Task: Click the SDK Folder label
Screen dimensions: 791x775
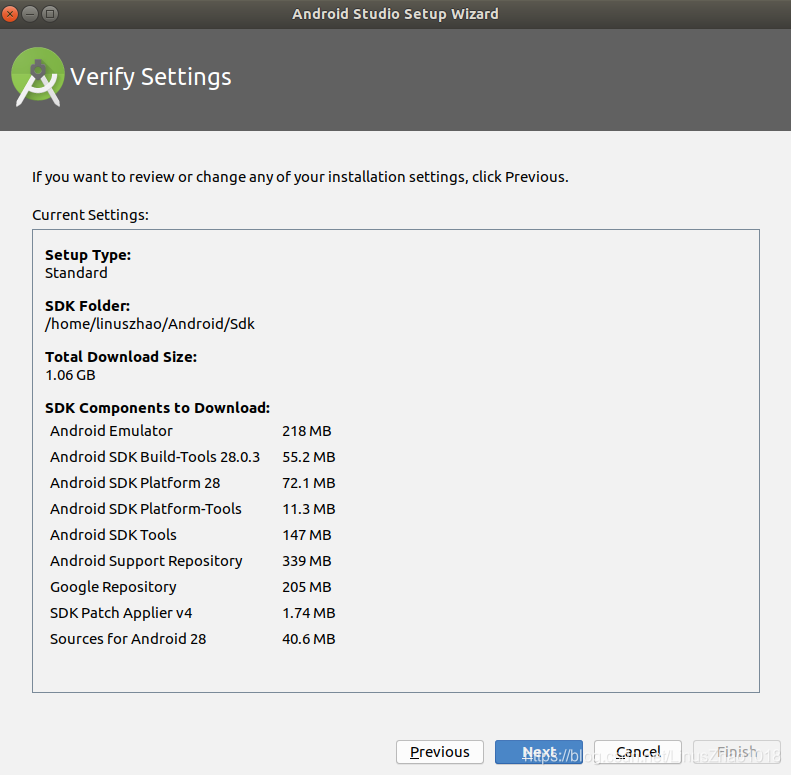Action: [87, 306]
